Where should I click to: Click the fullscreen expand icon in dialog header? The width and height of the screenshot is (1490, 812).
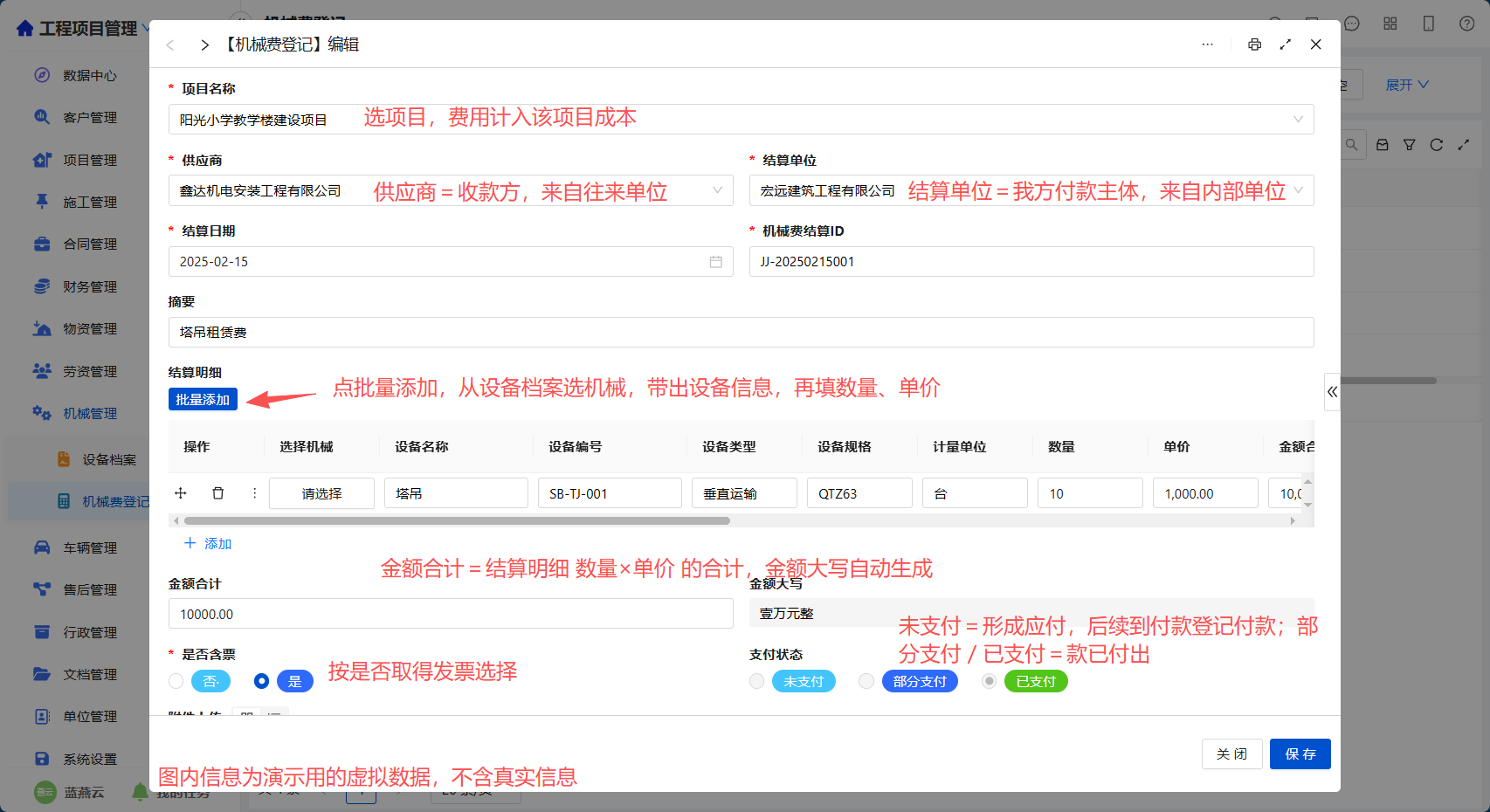point(1285,45)
